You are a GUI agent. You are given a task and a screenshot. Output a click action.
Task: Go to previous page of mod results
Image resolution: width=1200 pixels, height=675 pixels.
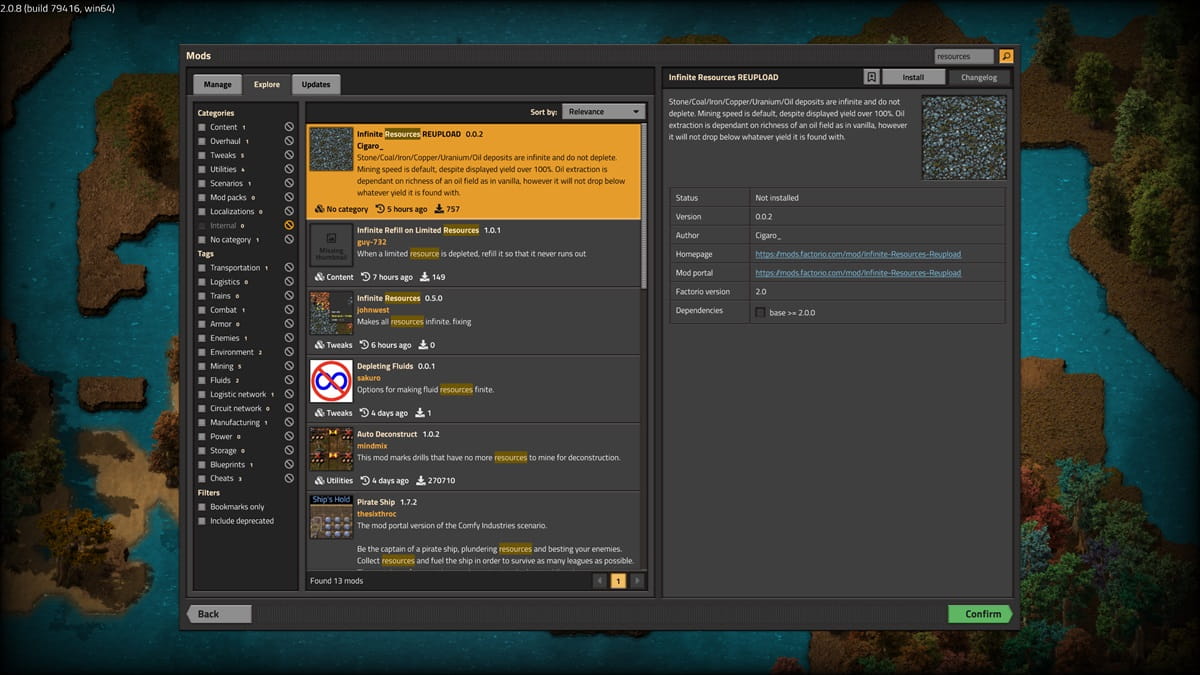pyautogui.click(x=600, y=581)
